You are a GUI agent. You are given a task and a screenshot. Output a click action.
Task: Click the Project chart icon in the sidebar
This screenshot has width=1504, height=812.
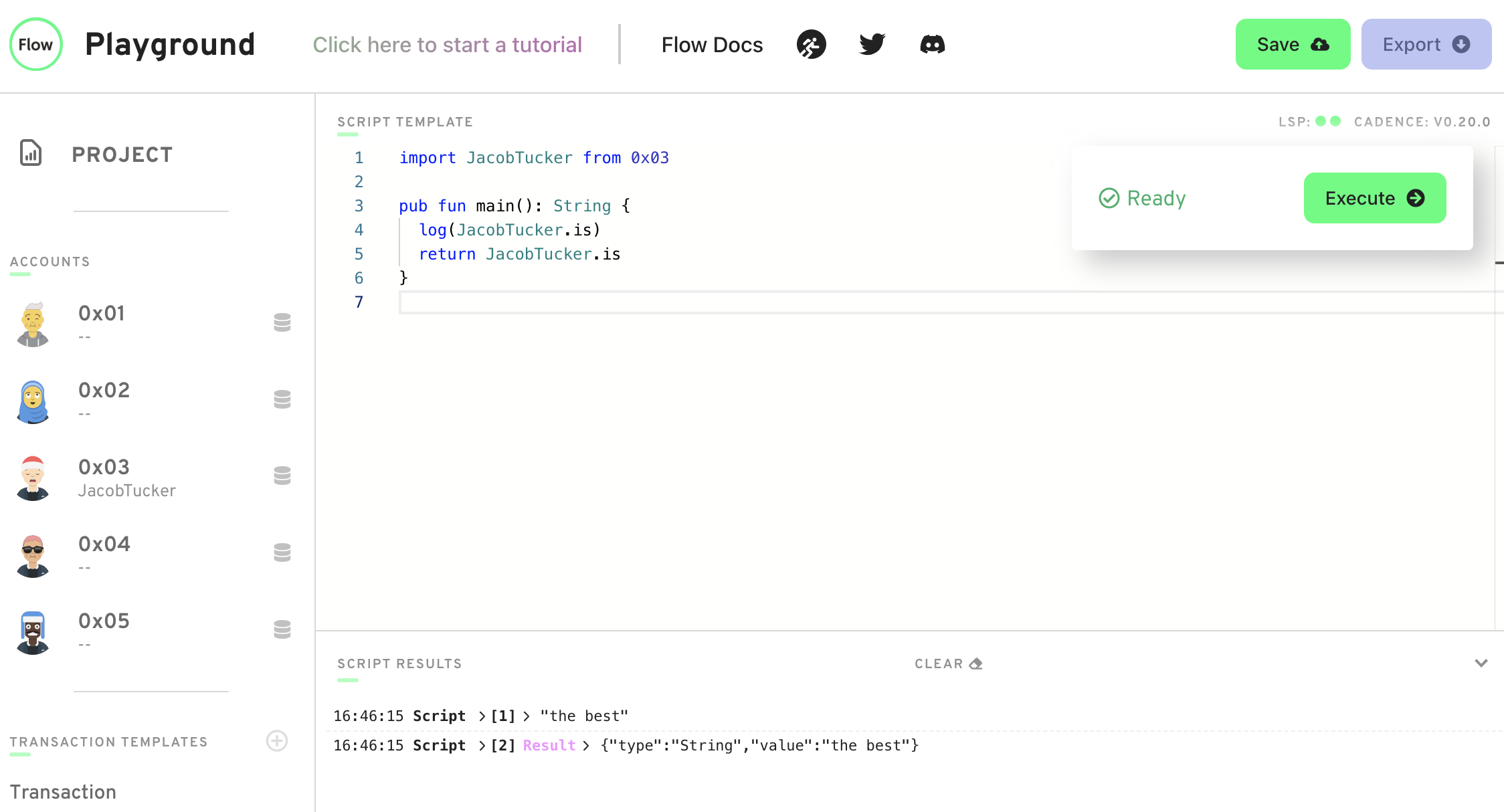(30, 153)
